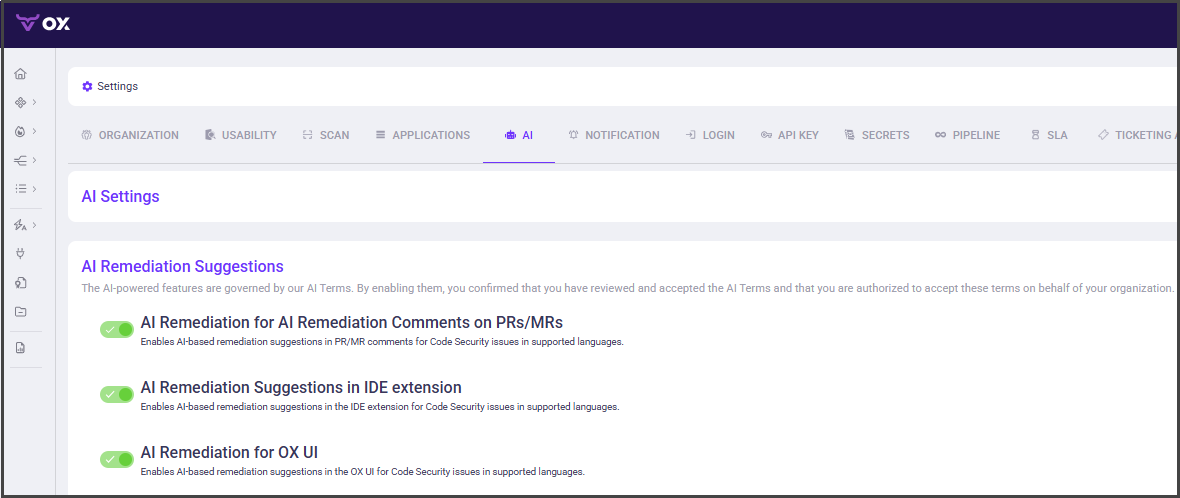Turn off AI Remediation for OX UI
Image resolution: width=1180 pixels, height=498 pixels.
[117, 459]
